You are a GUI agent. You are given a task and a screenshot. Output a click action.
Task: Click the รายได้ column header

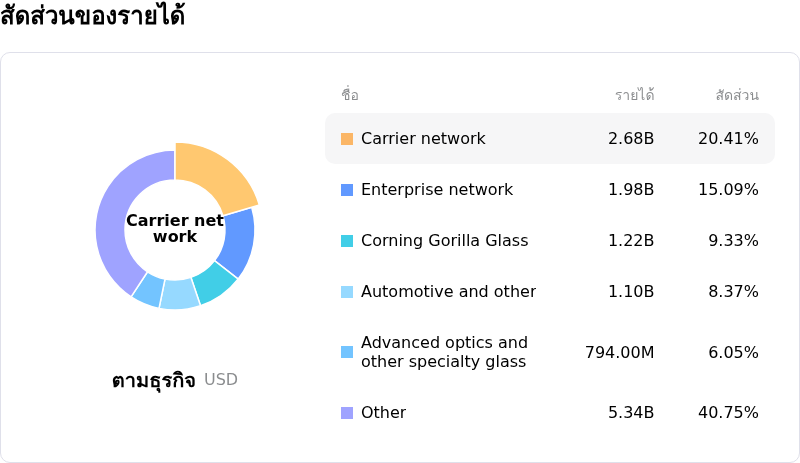634,96
